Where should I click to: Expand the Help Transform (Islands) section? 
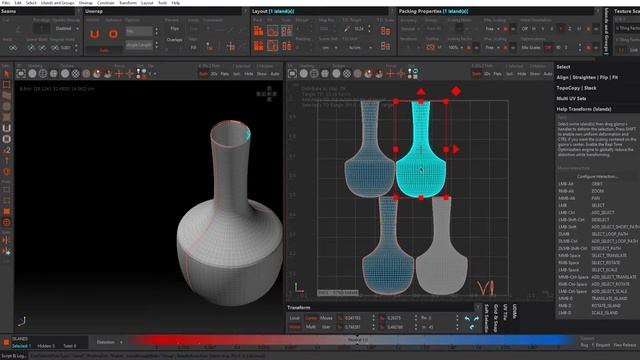click(584, 109)
